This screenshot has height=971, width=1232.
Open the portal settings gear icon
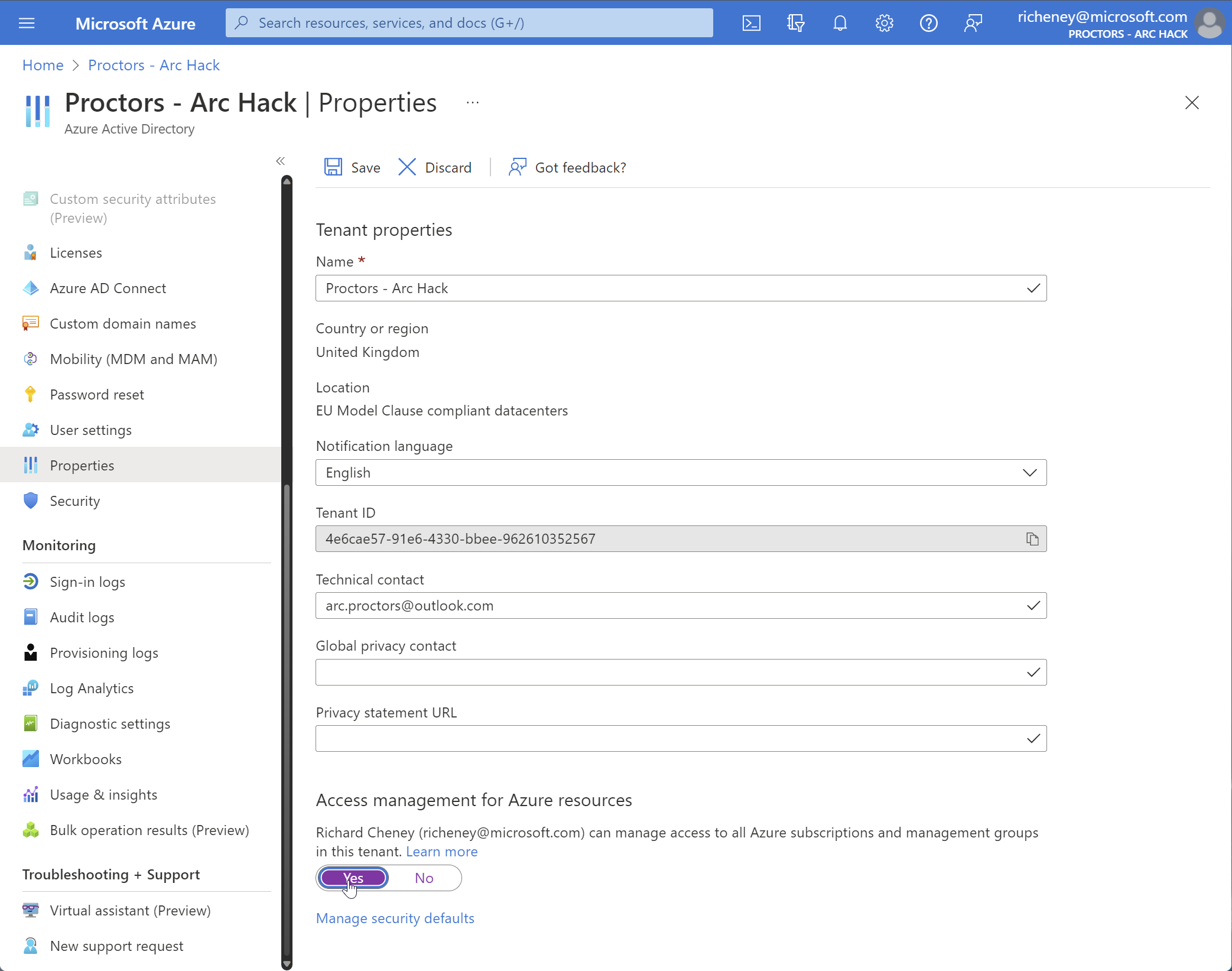click(884, 23)
